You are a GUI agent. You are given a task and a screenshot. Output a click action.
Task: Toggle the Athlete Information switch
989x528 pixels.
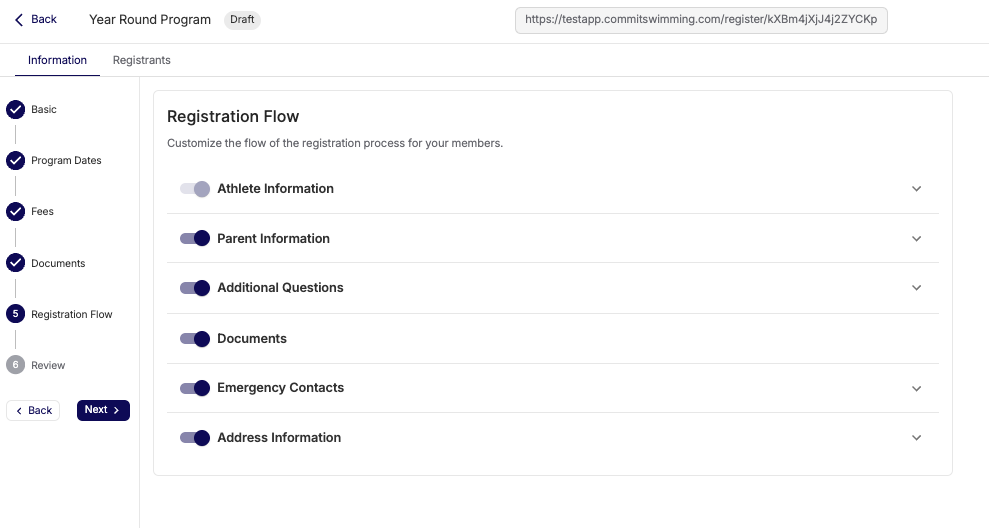pos(195,189)
